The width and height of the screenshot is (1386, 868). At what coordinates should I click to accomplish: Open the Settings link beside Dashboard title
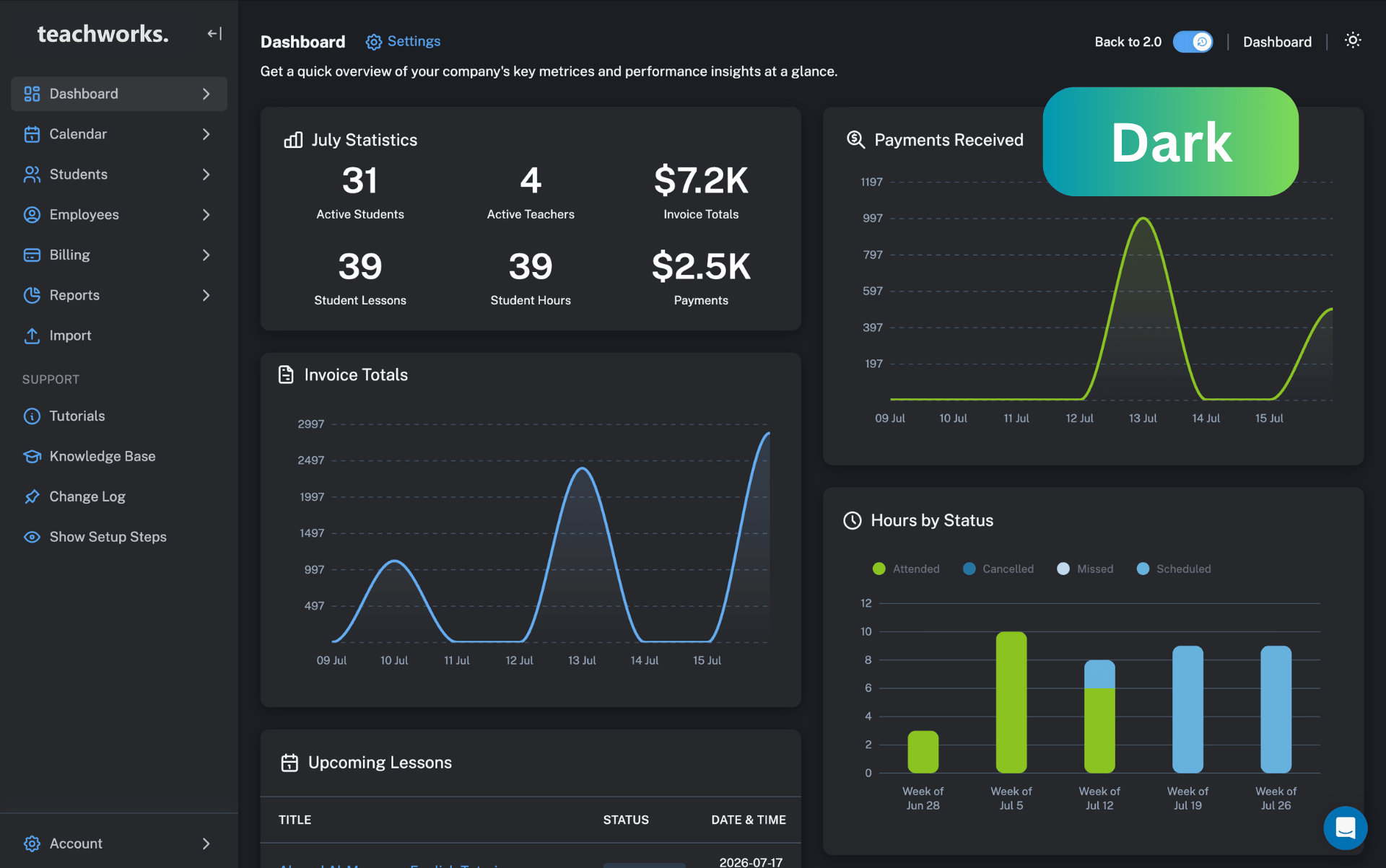[x=414, y=41]
